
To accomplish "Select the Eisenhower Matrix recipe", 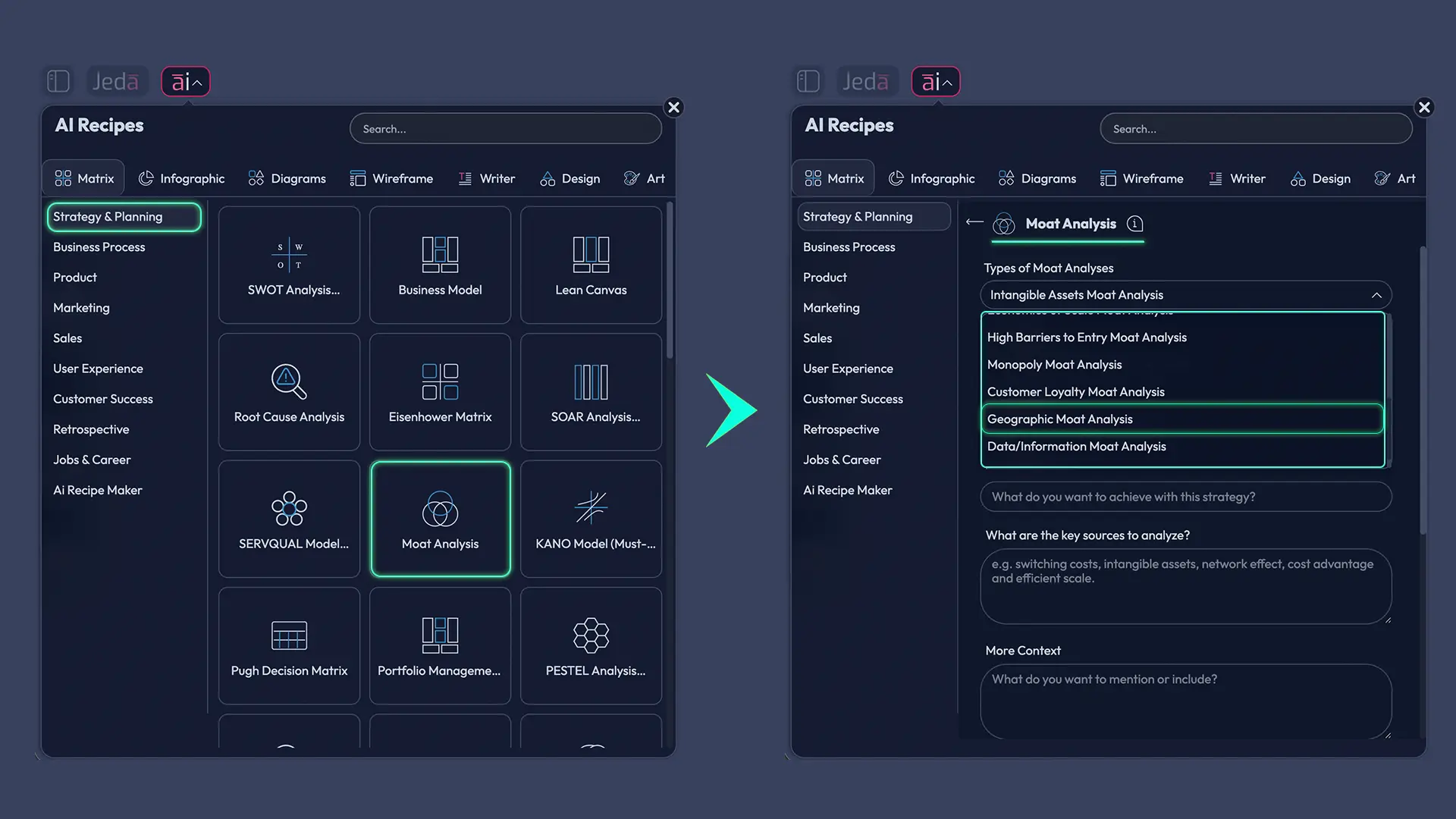I will (440, 391).
